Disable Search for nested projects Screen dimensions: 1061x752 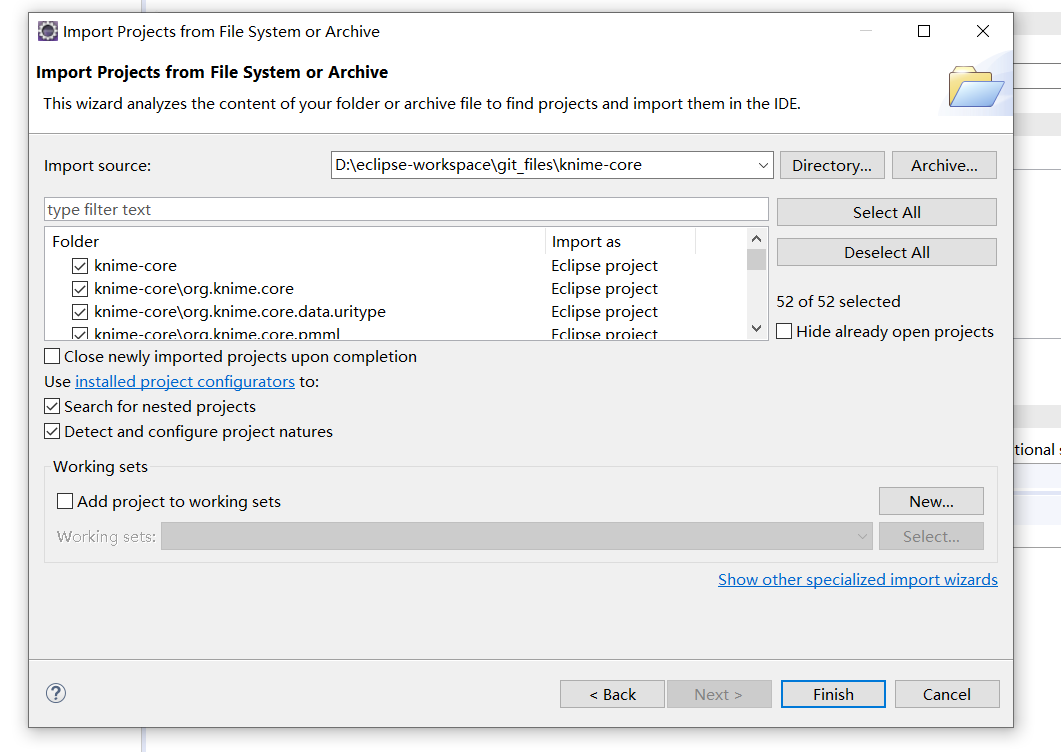(x=52, y=407)
